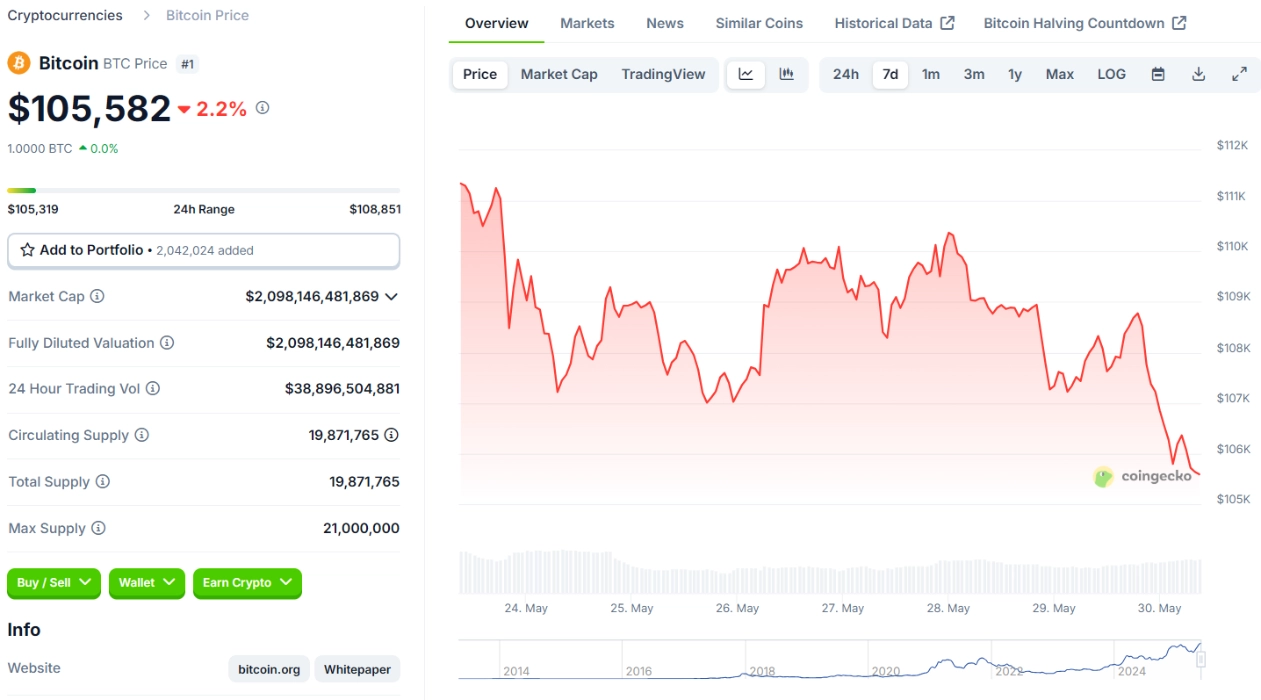Open the Earn Crypto dropdown

[247, 583]
